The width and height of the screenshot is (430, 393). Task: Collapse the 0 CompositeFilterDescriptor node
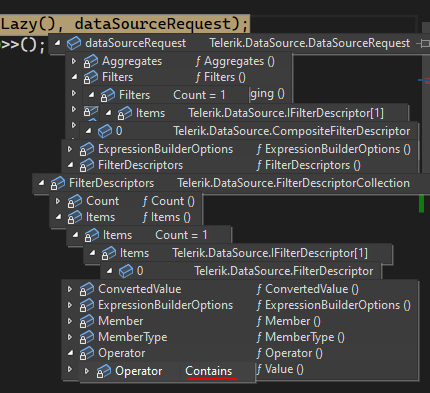[x=88, y=131]
